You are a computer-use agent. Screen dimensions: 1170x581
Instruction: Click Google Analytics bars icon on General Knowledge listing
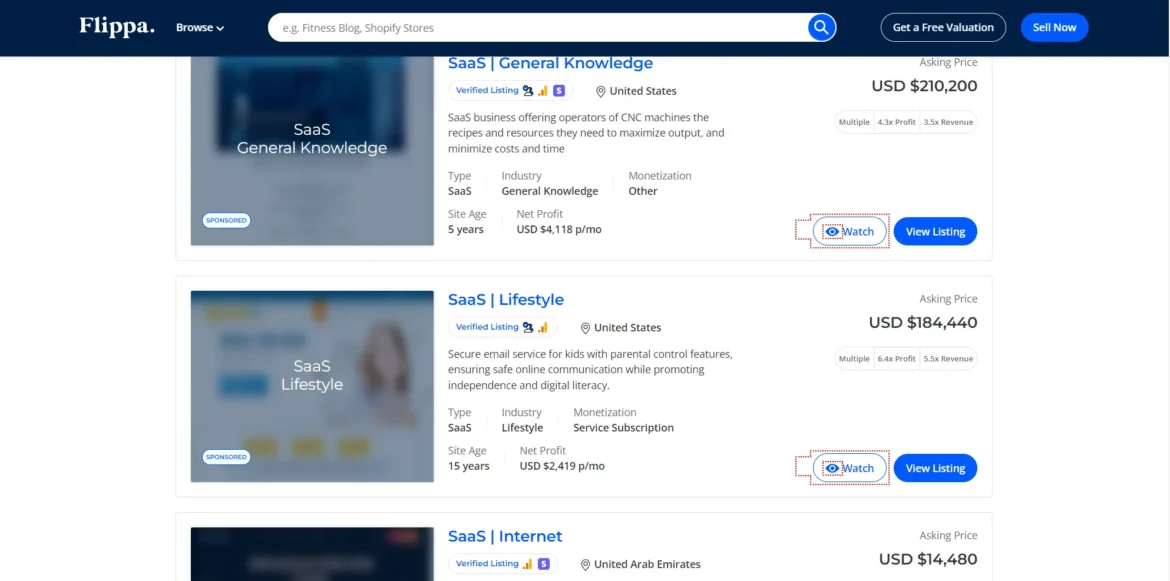[543, 91]
